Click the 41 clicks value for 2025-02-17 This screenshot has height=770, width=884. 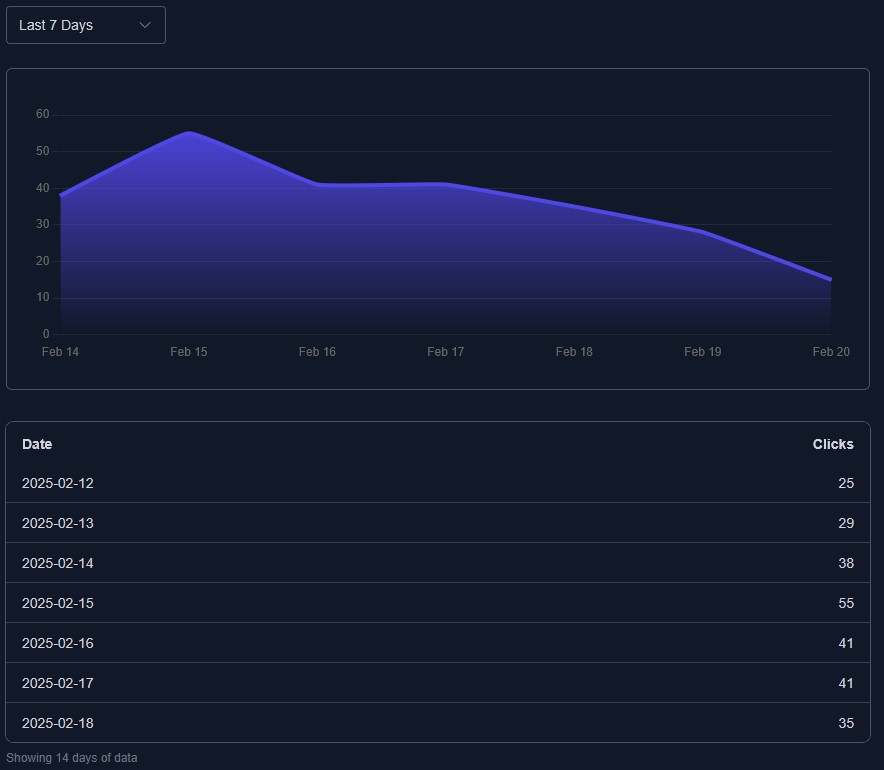[846, 683]
